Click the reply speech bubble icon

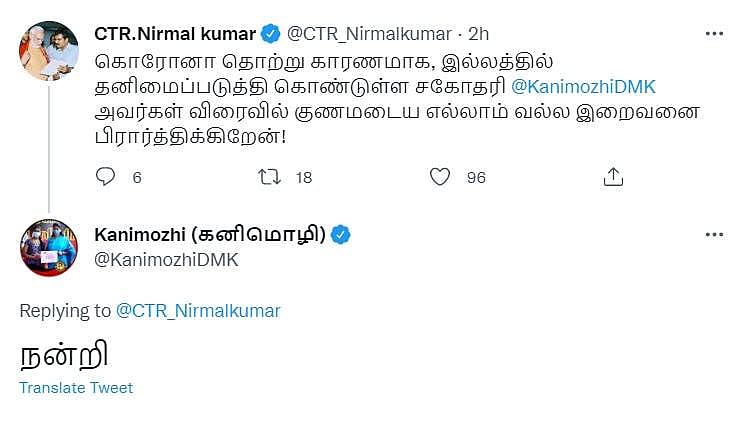106,177
